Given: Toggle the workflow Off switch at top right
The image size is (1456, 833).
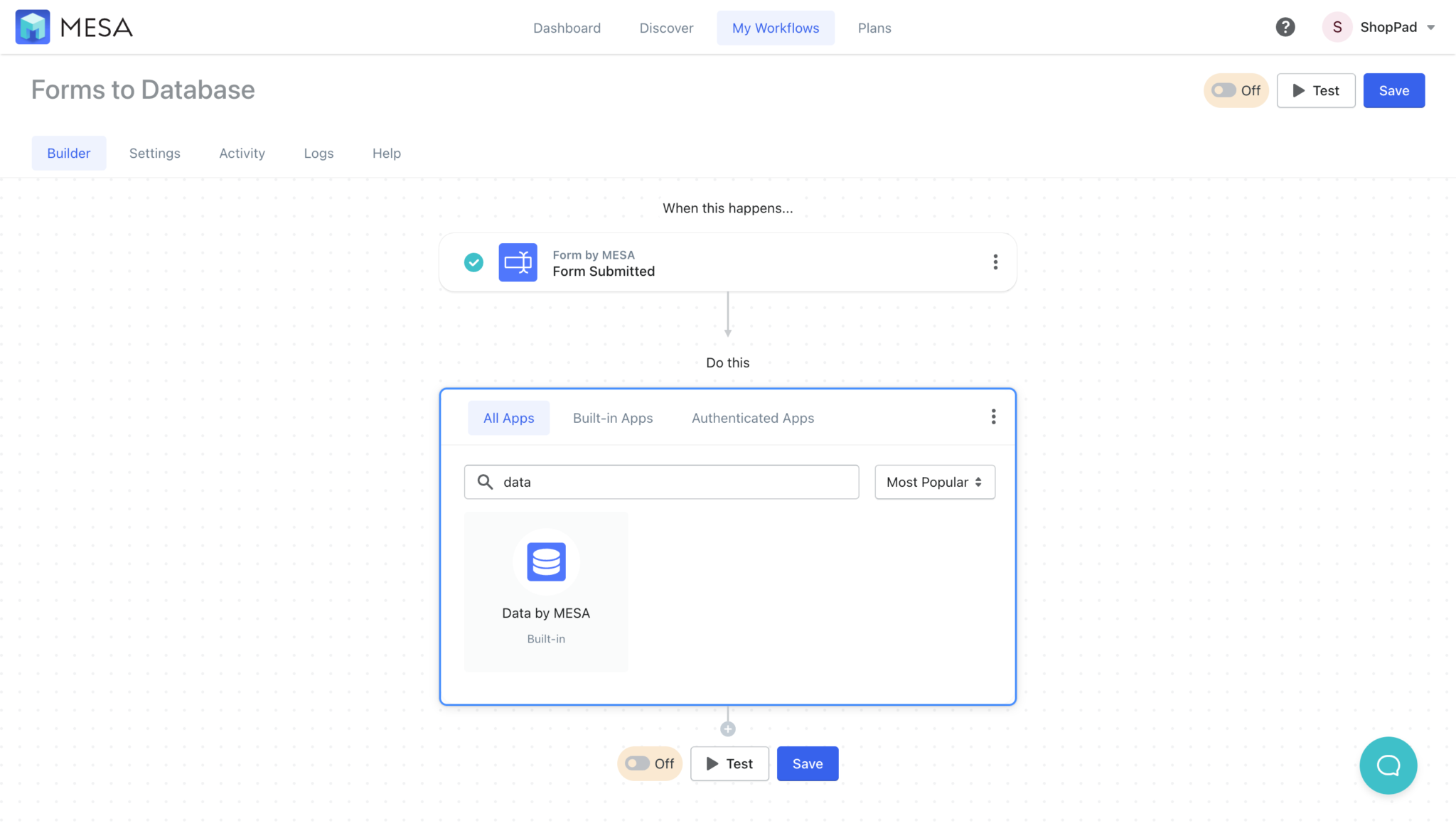Looking at the screenshot, I should point(1223,90).
